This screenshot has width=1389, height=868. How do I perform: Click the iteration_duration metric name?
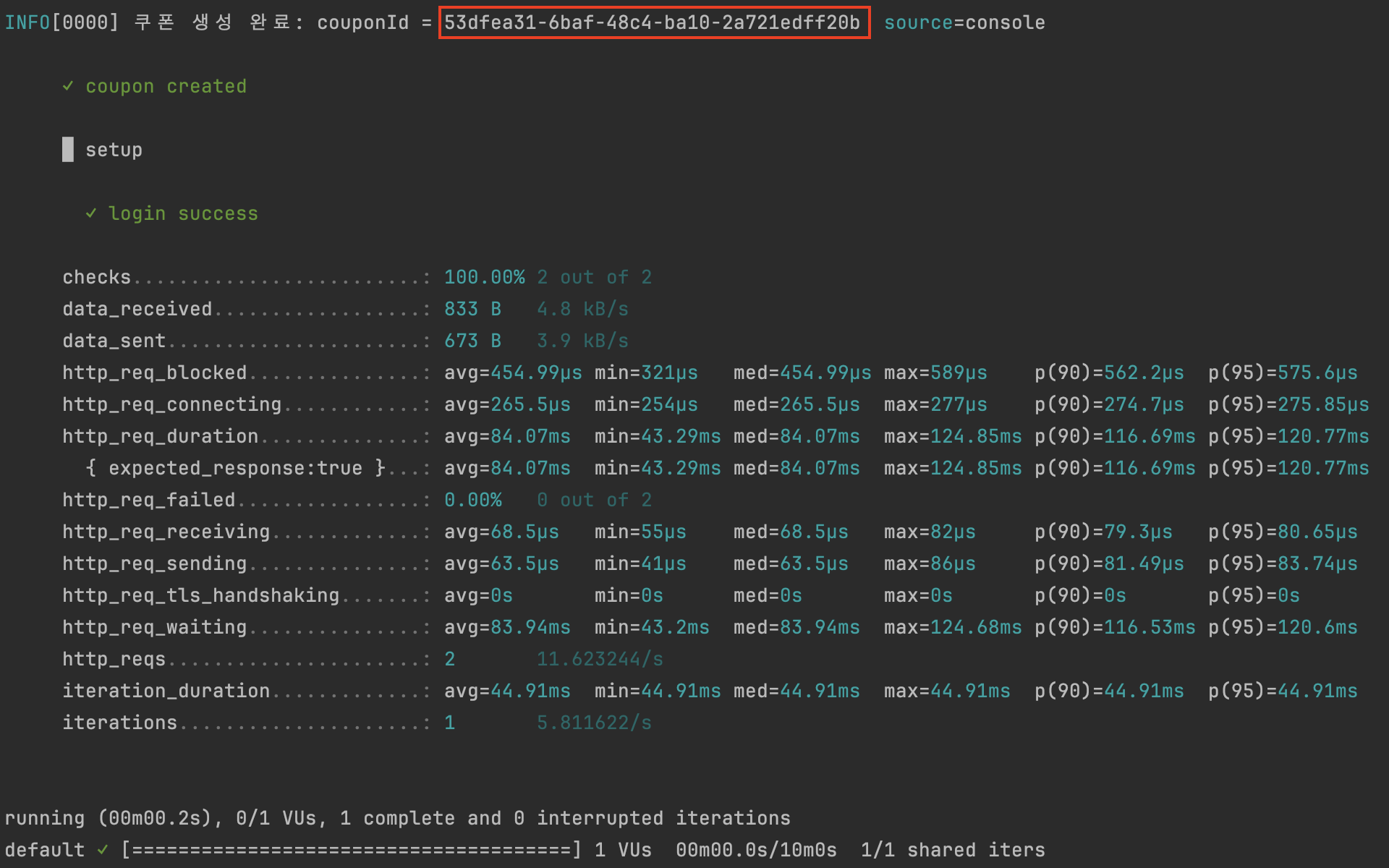pos(166,691)
